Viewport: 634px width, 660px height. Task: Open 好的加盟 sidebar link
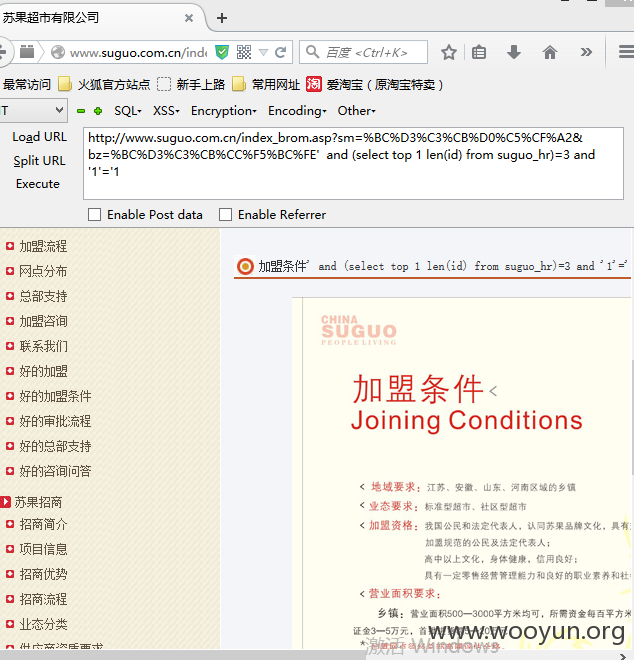43,371
